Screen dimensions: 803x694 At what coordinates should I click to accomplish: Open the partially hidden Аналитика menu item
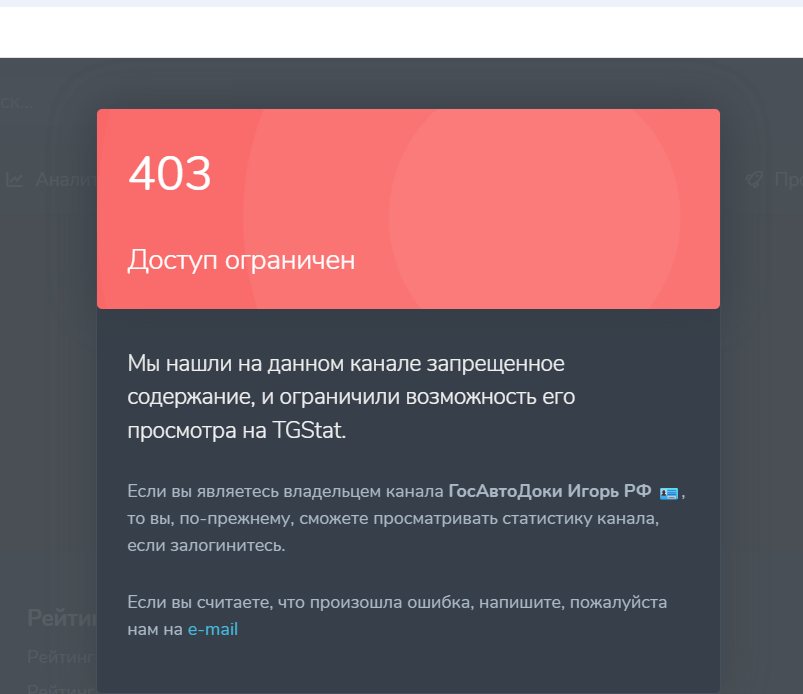tap(65, 180)
